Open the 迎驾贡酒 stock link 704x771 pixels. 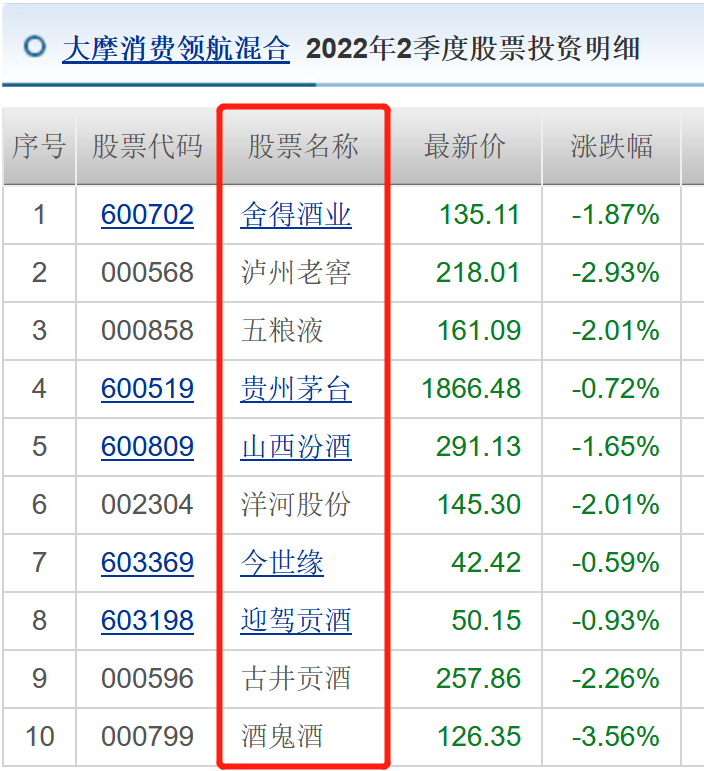(x=296, y=621)
